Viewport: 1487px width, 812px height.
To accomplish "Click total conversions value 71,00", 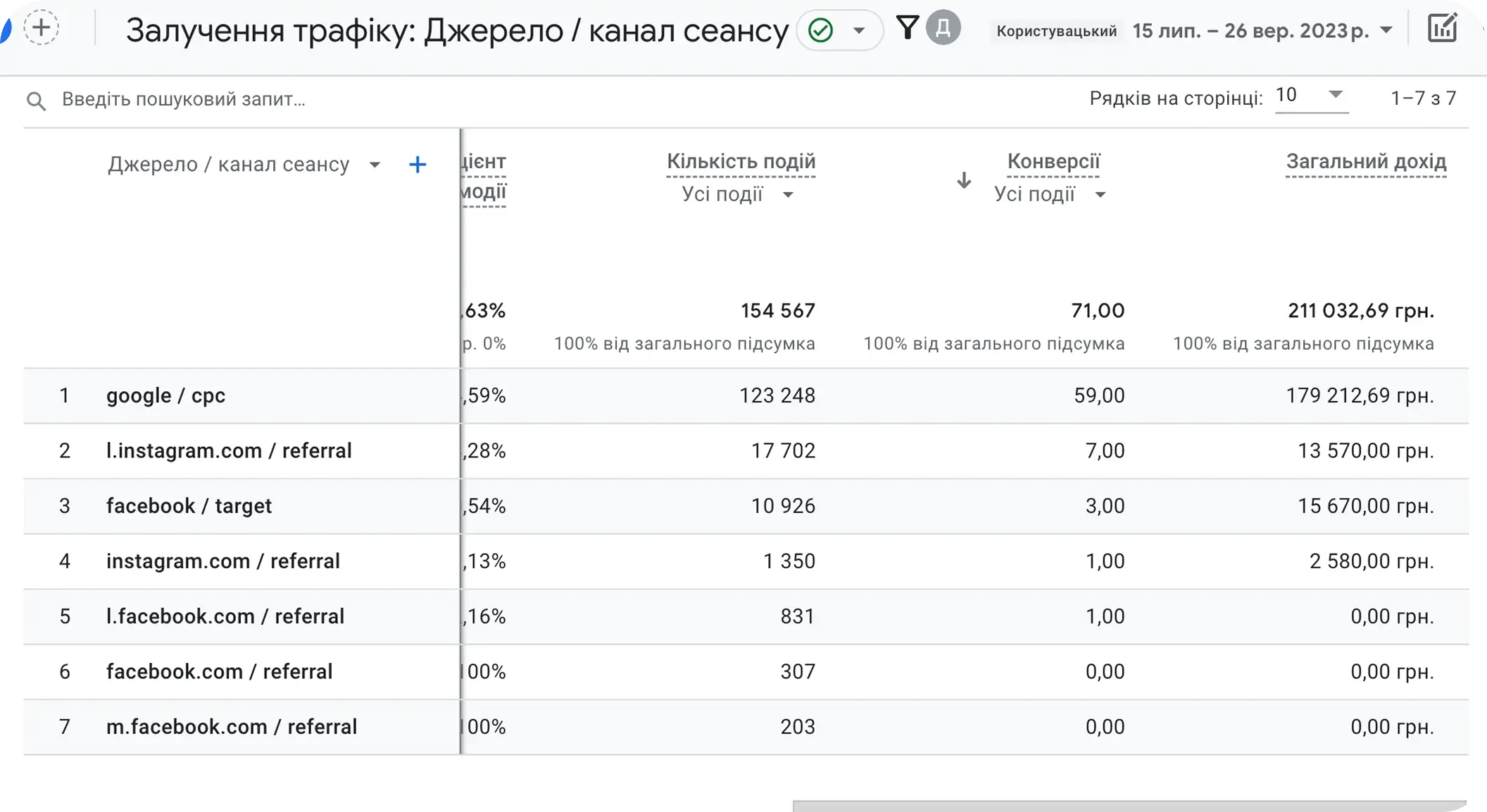I will point(1098,310).
